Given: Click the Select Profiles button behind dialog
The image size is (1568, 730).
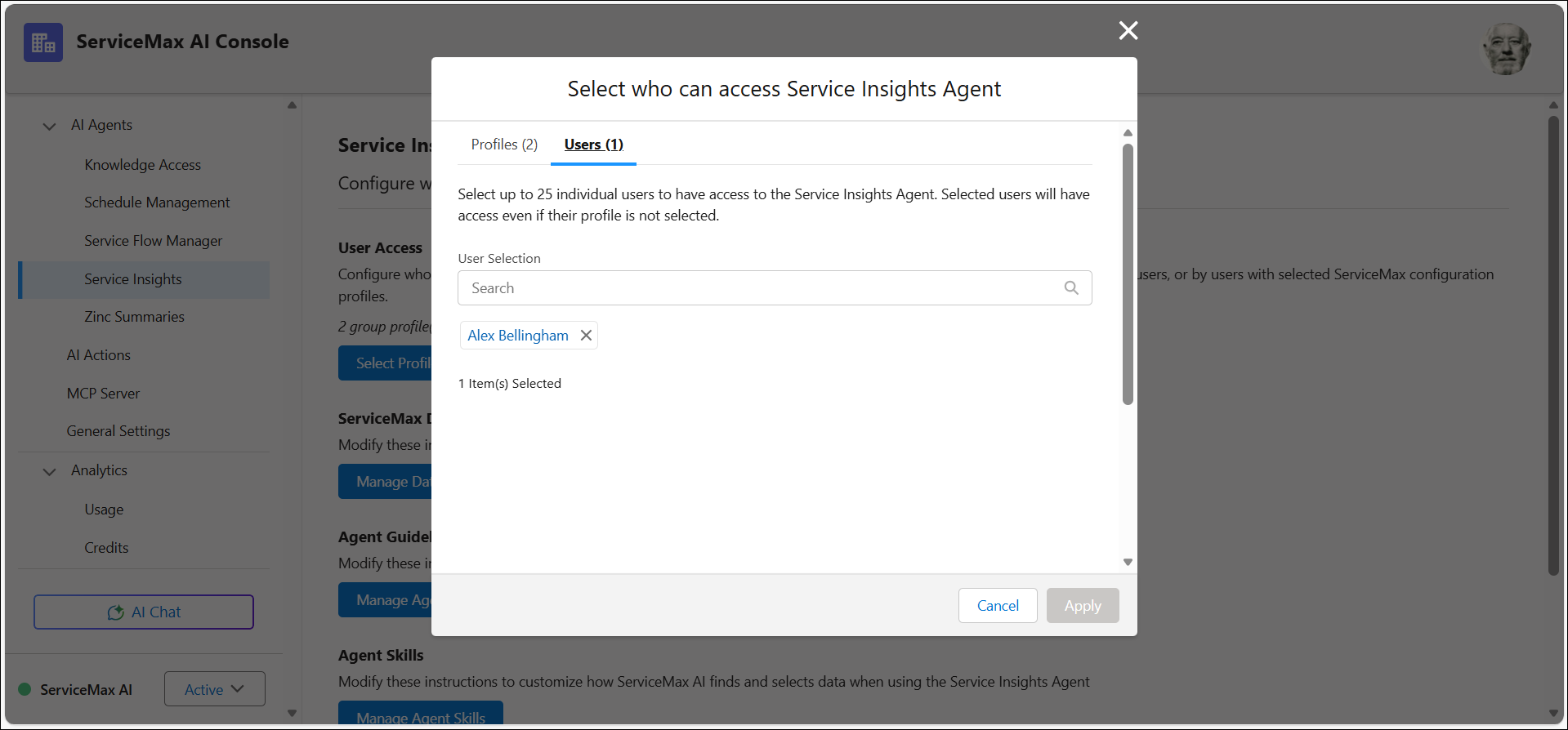Looking at the screenshot, I should coord(385,363).
